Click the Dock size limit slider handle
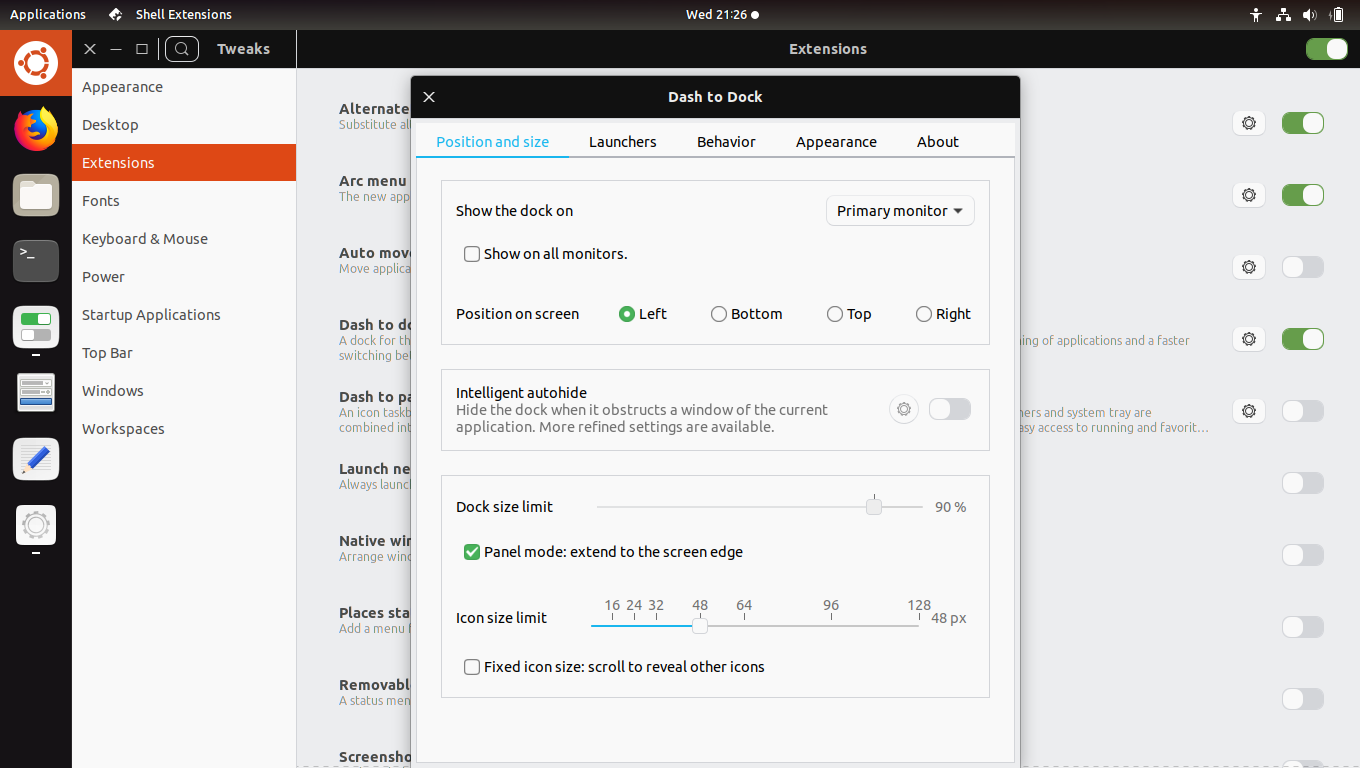The height and width of the screenshot is (768, 1360). (874, 507)
